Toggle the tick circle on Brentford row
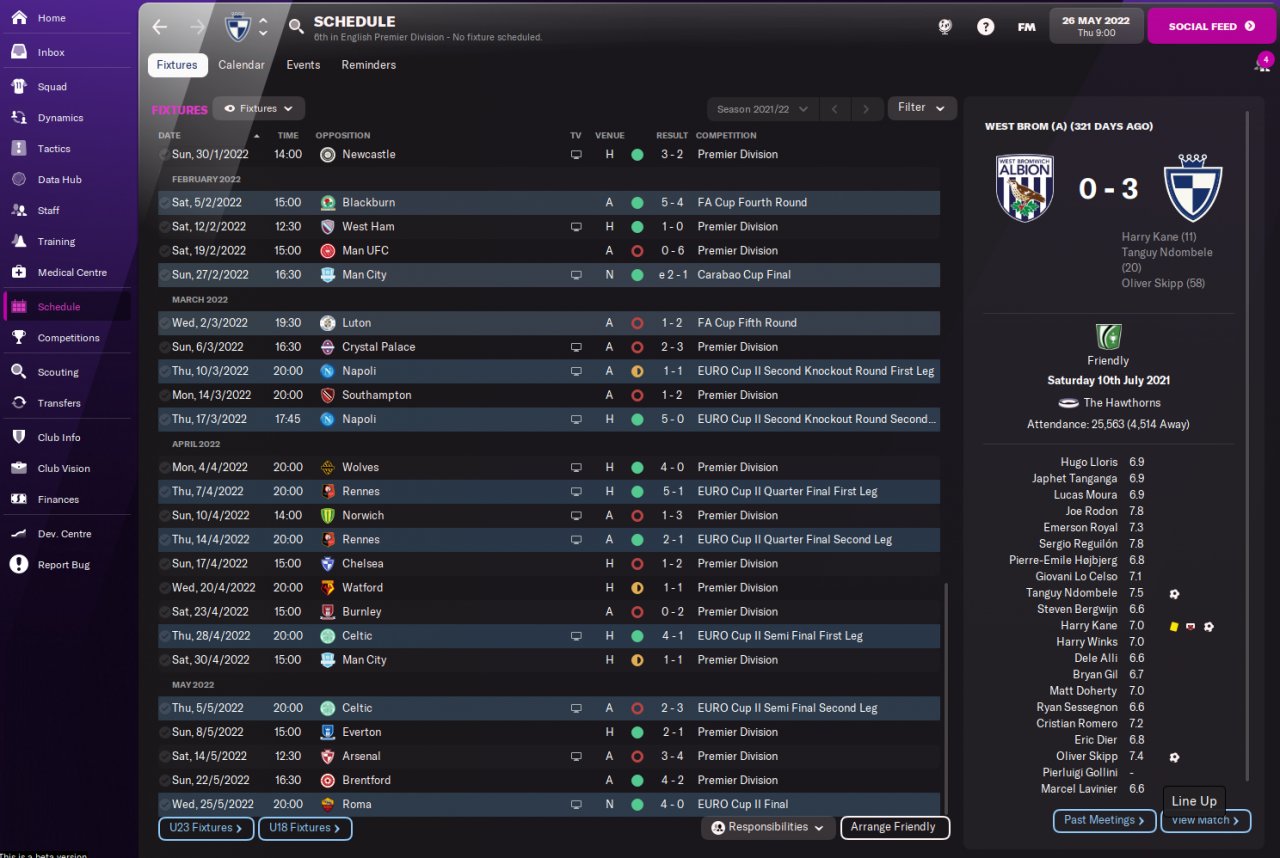Screen dimensions: 1280x858 pos(164,780)
